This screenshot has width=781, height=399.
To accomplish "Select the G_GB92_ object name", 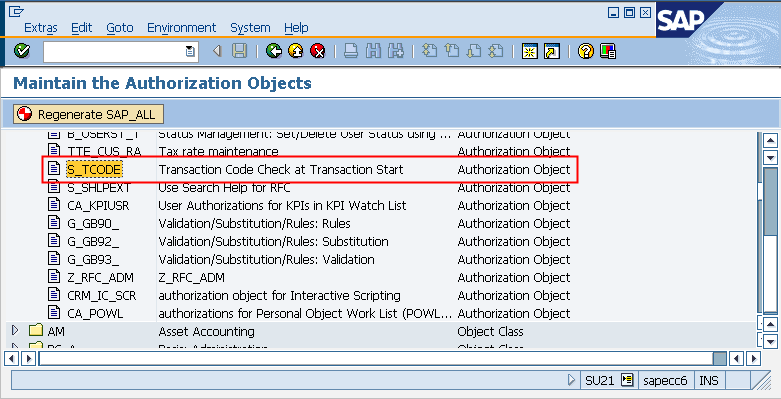I will (x=93, y=242).
